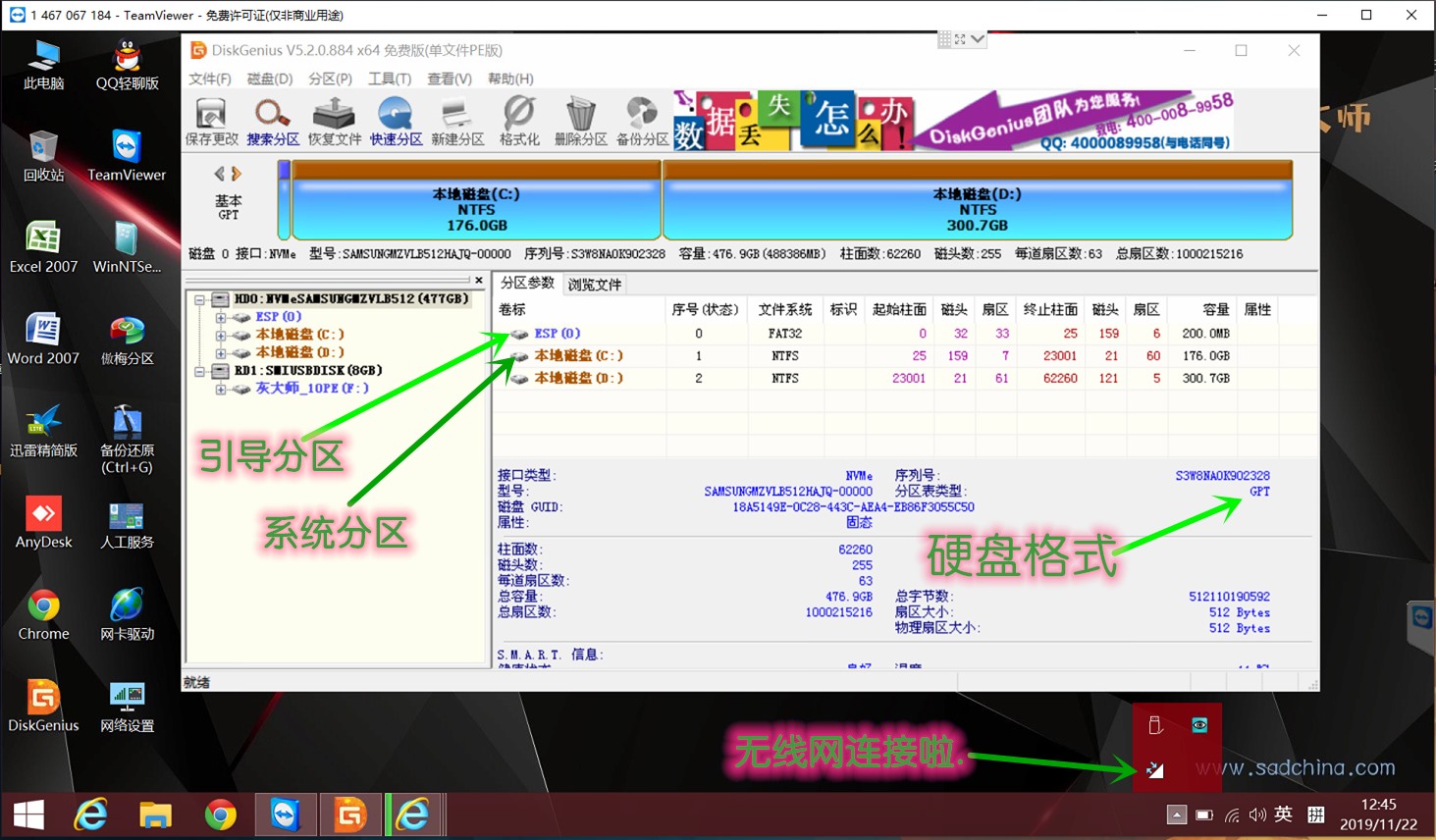Open the TeamViewer toolbar dropdown chevron

click(x=978, y=39)
